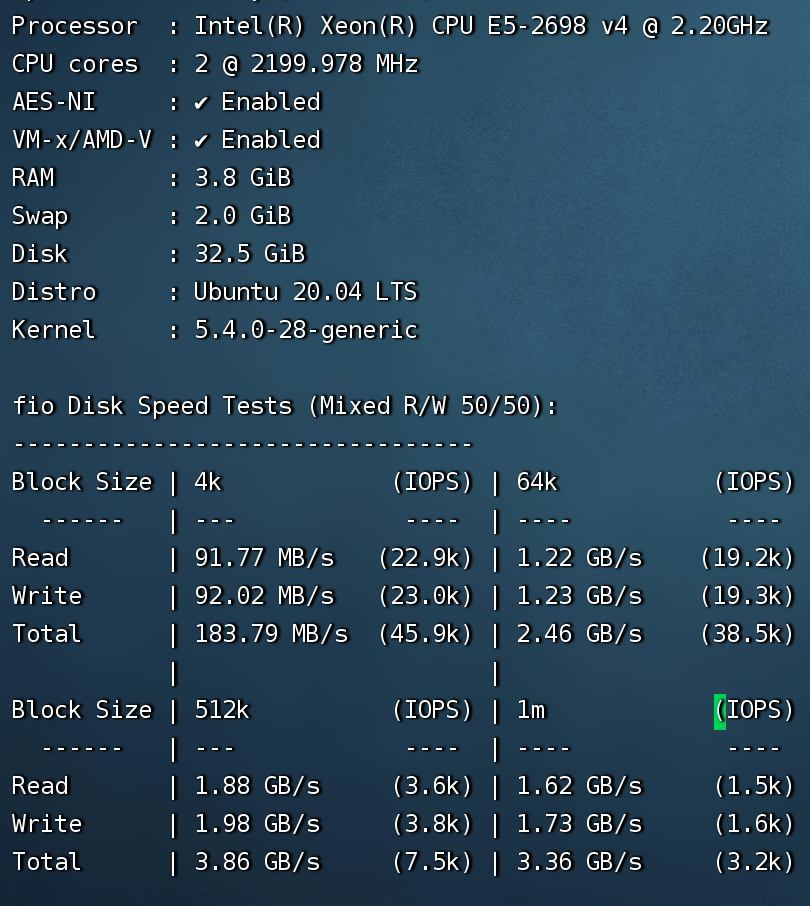Viewport: 810px width, 906px height.
Task: Click the AES-NI Enabled checkmark
Action: pyautogui.click(x=201, y=102)
